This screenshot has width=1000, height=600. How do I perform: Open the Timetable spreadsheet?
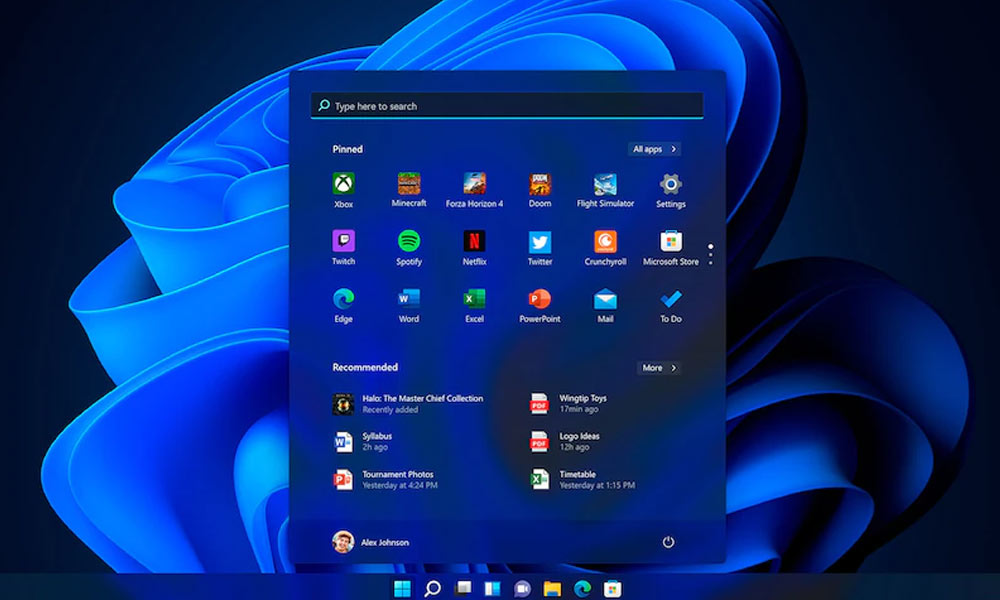pyautogui.click(x=582, y=479)
